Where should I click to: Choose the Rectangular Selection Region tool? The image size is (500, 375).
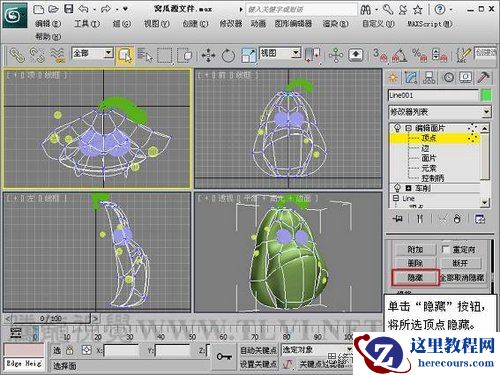(x=165, y=55)
